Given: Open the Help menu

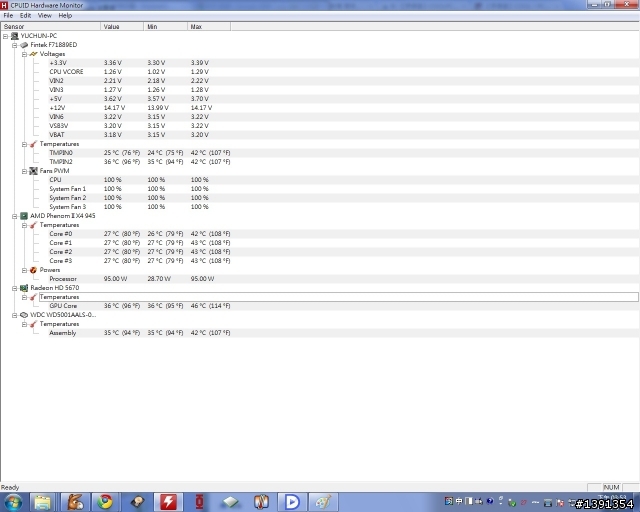Looking at the screenshot, I should click(x=65, y=16).
